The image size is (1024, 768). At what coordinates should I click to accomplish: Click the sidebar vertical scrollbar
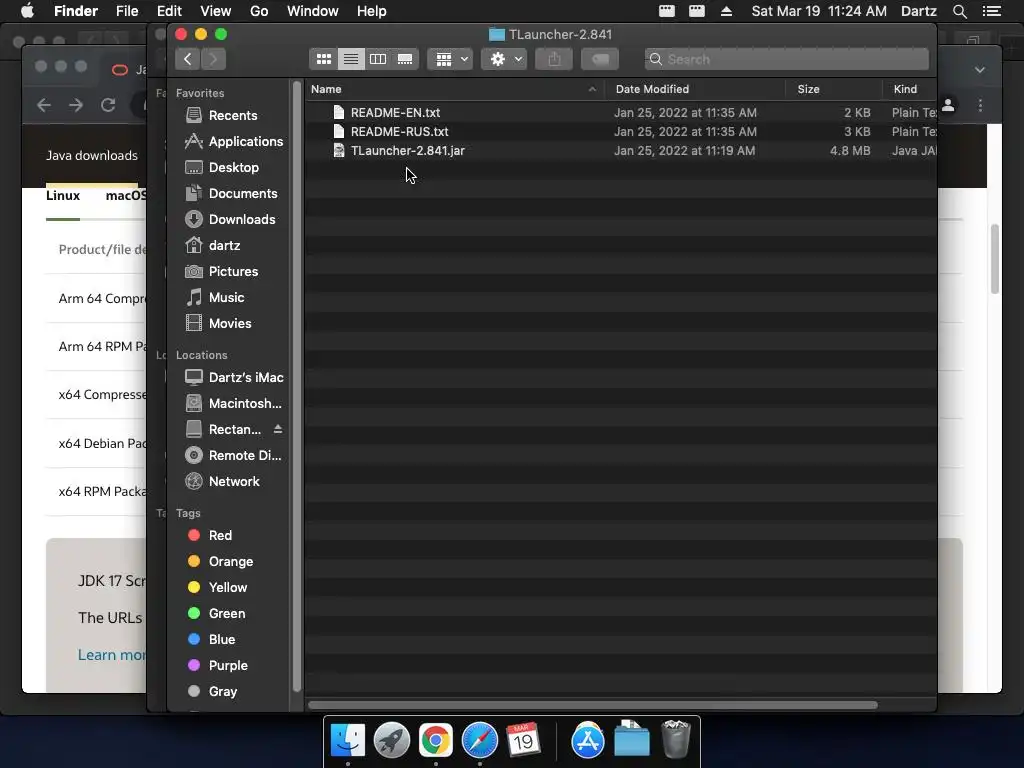297,385
